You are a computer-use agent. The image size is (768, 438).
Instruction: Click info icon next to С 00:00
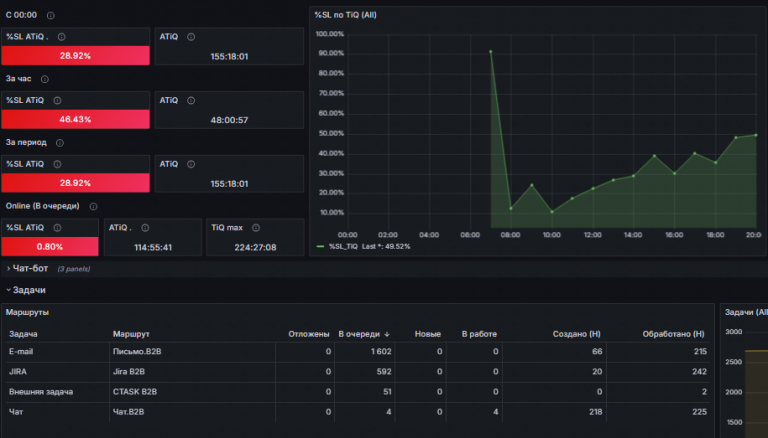pyautogui.click(x=50, y=16)
